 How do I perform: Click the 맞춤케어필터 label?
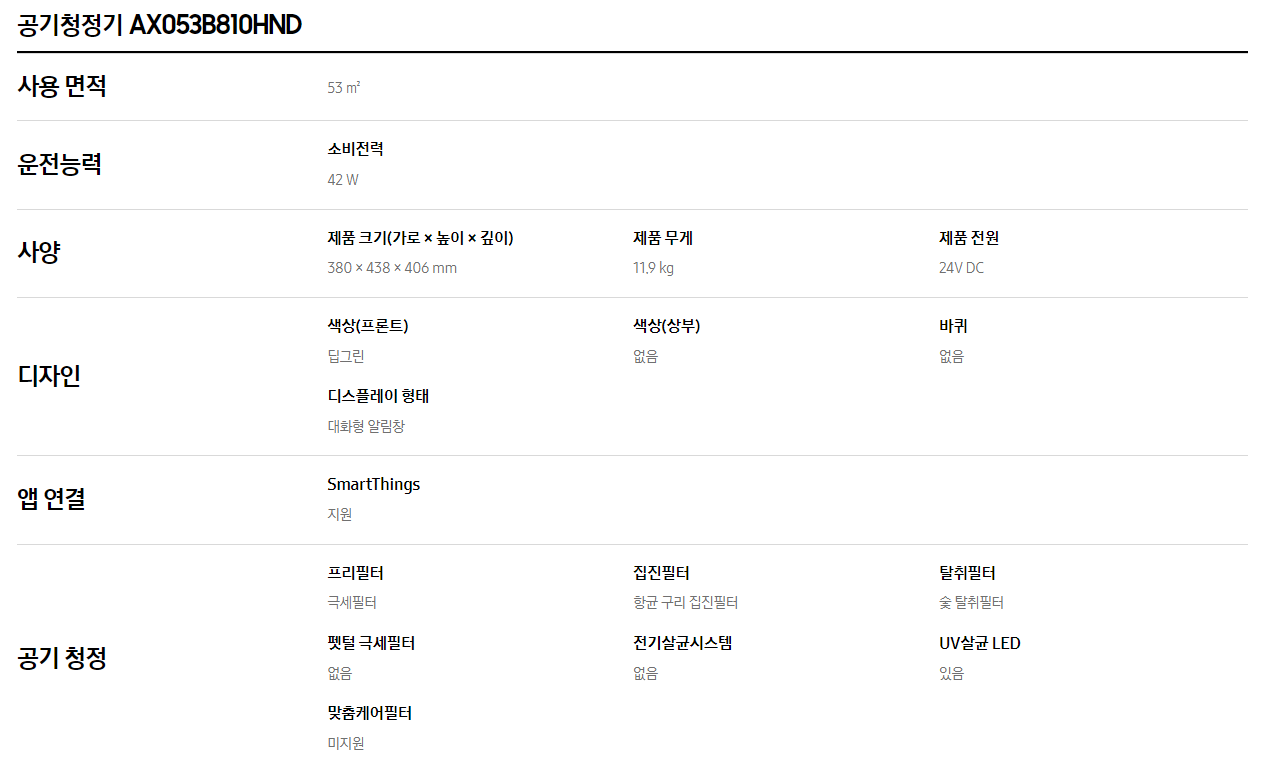tap(370, 713)
